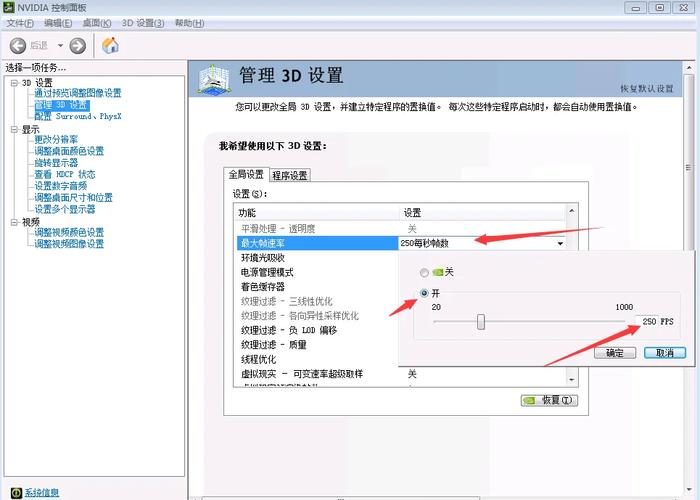700x500 pixels.
Task: Select the 关 radio button
Action: click(x=424, y=272)
